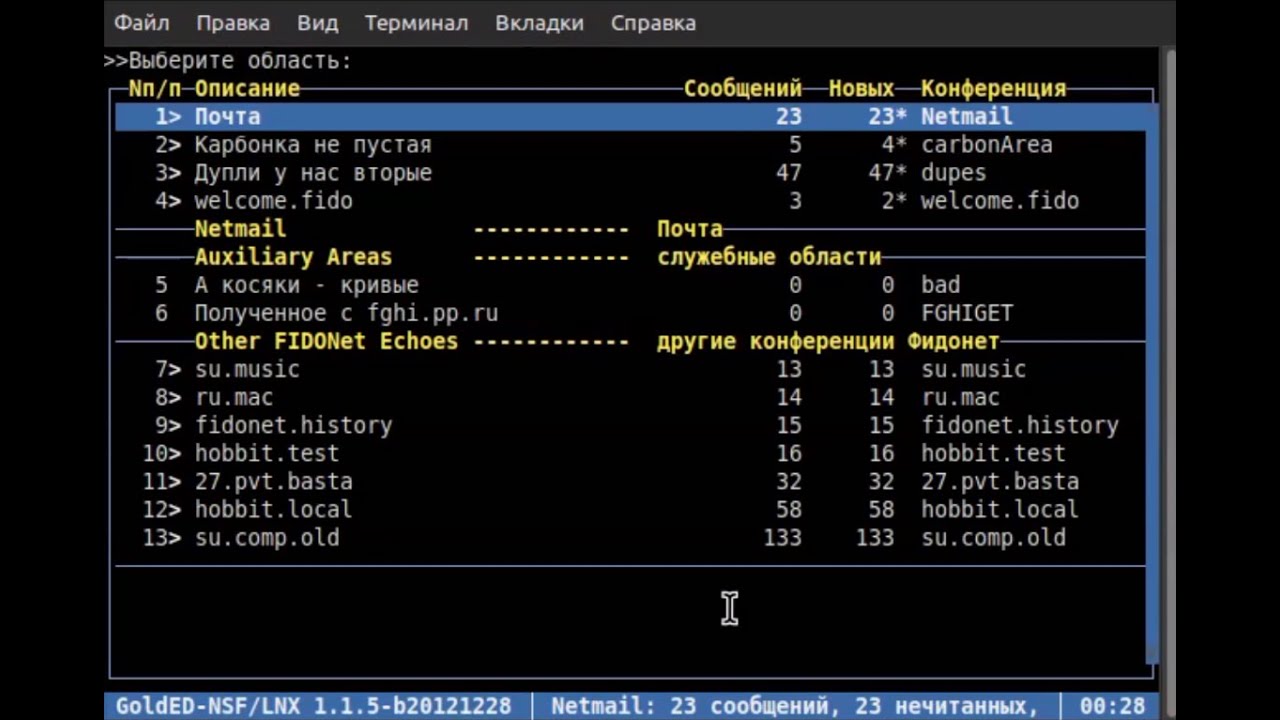This screenshot has width=1280, height=720.
Task: Click the Сообщений column header
Action: tap(743, 88)
